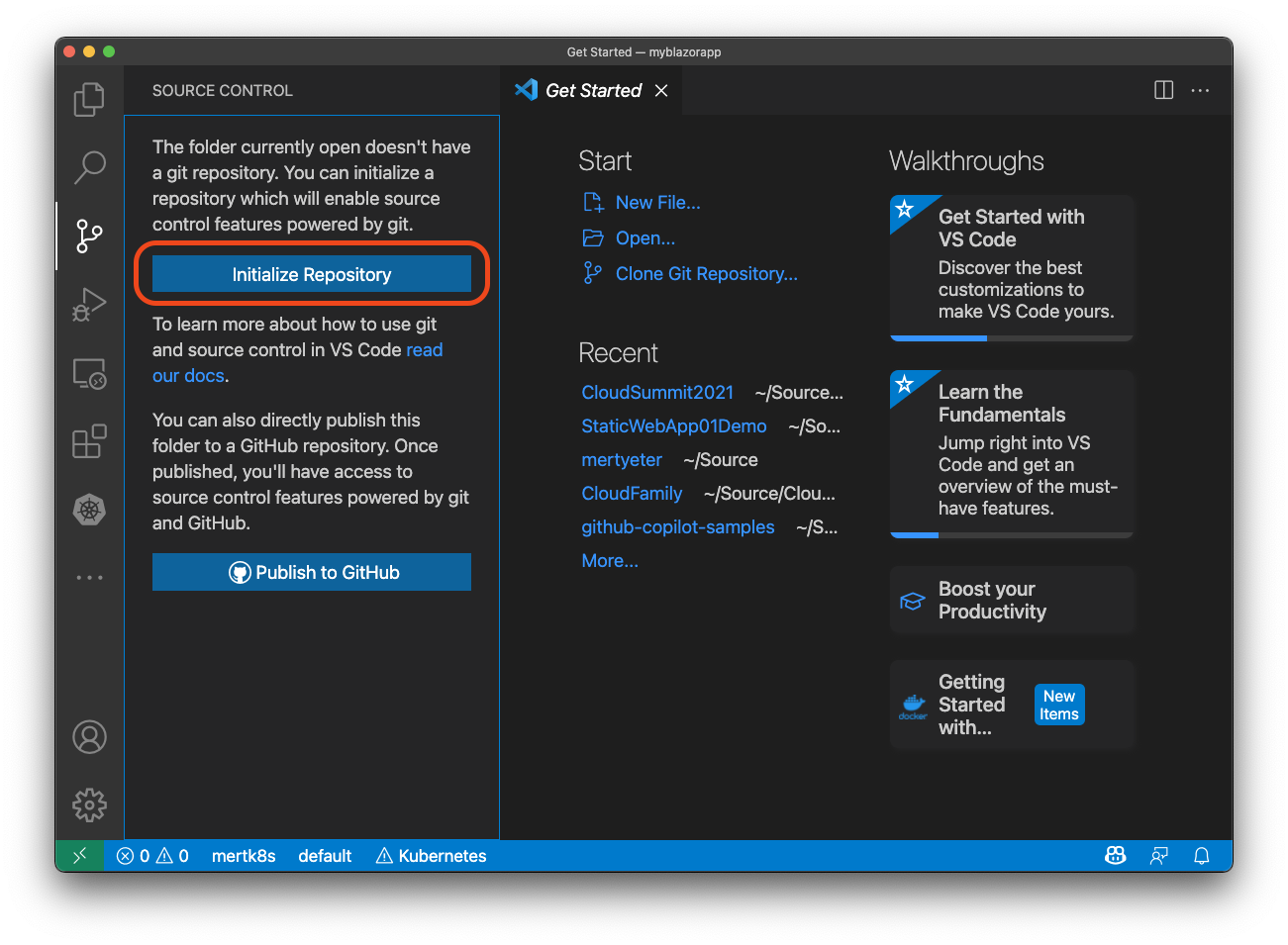
Task: Click the feedback icon in status bar
Action: (x=1159, y=856)
